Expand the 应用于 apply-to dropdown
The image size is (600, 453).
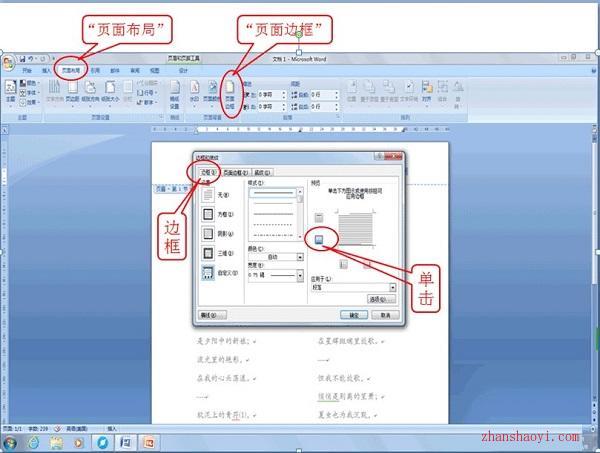pyautogui.click(x=393, y=287)
